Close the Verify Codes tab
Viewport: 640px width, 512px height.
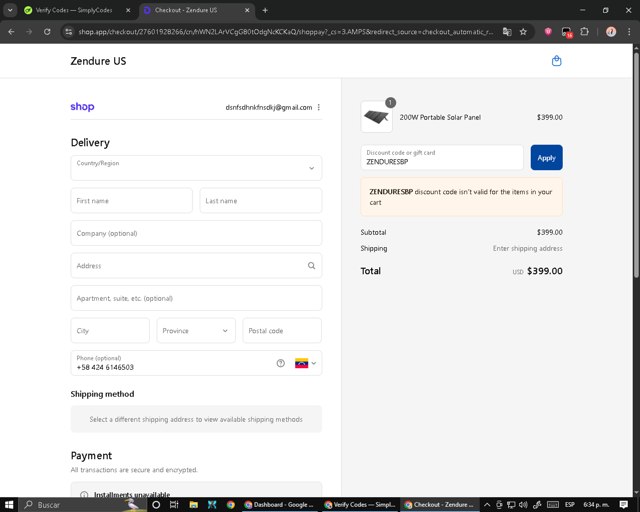[x=128, y=10]
